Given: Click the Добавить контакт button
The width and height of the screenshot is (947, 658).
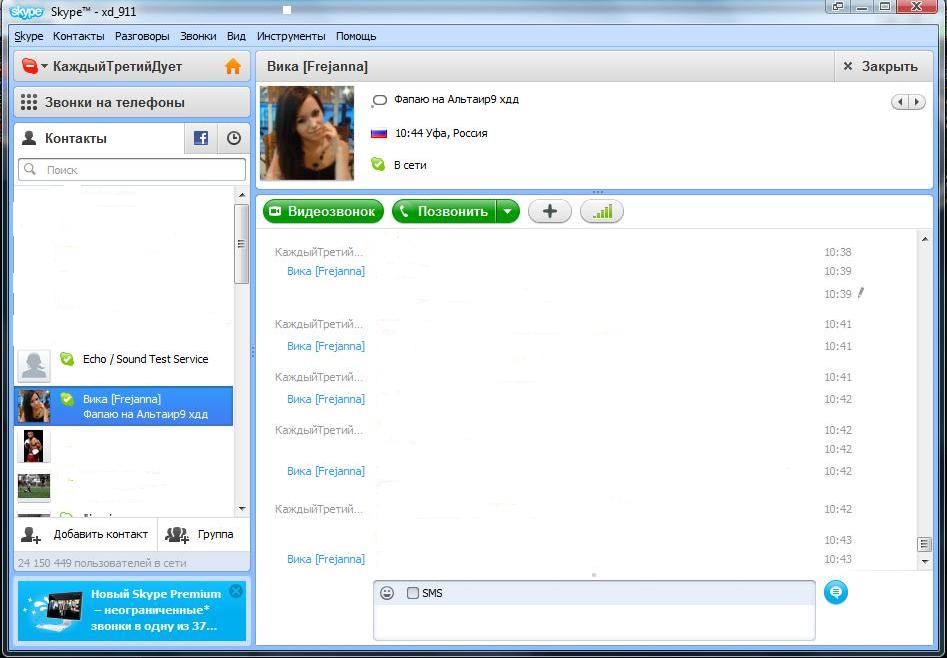Looking at the screenshot, I should click(x=85, y=534).
